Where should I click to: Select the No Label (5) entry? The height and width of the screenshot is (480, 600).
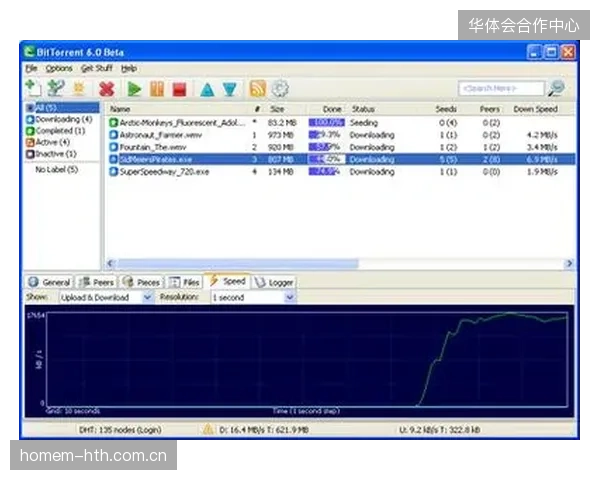pos(57,169)
